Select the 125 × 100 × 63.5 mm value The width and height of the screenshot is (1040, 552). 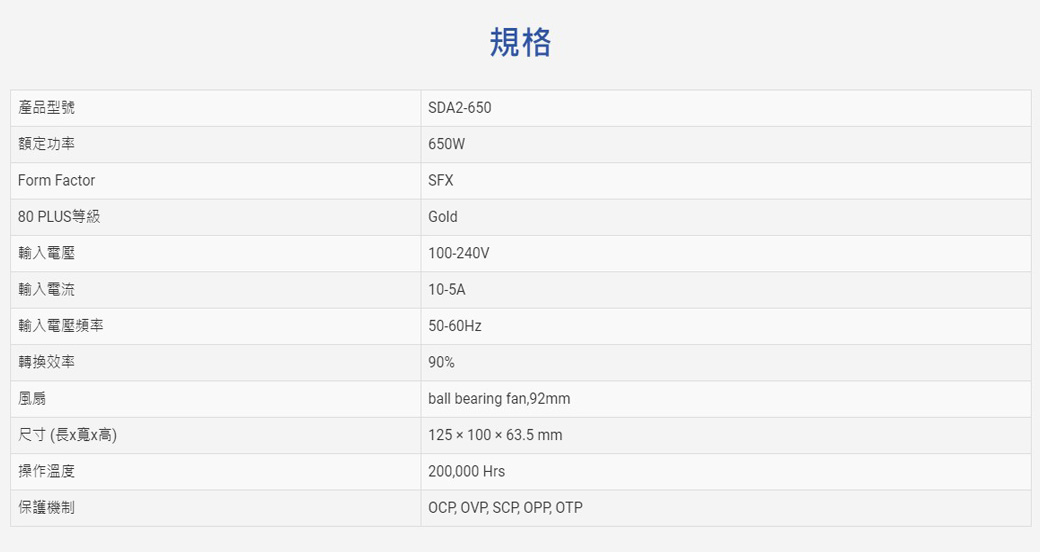(494, 435)
